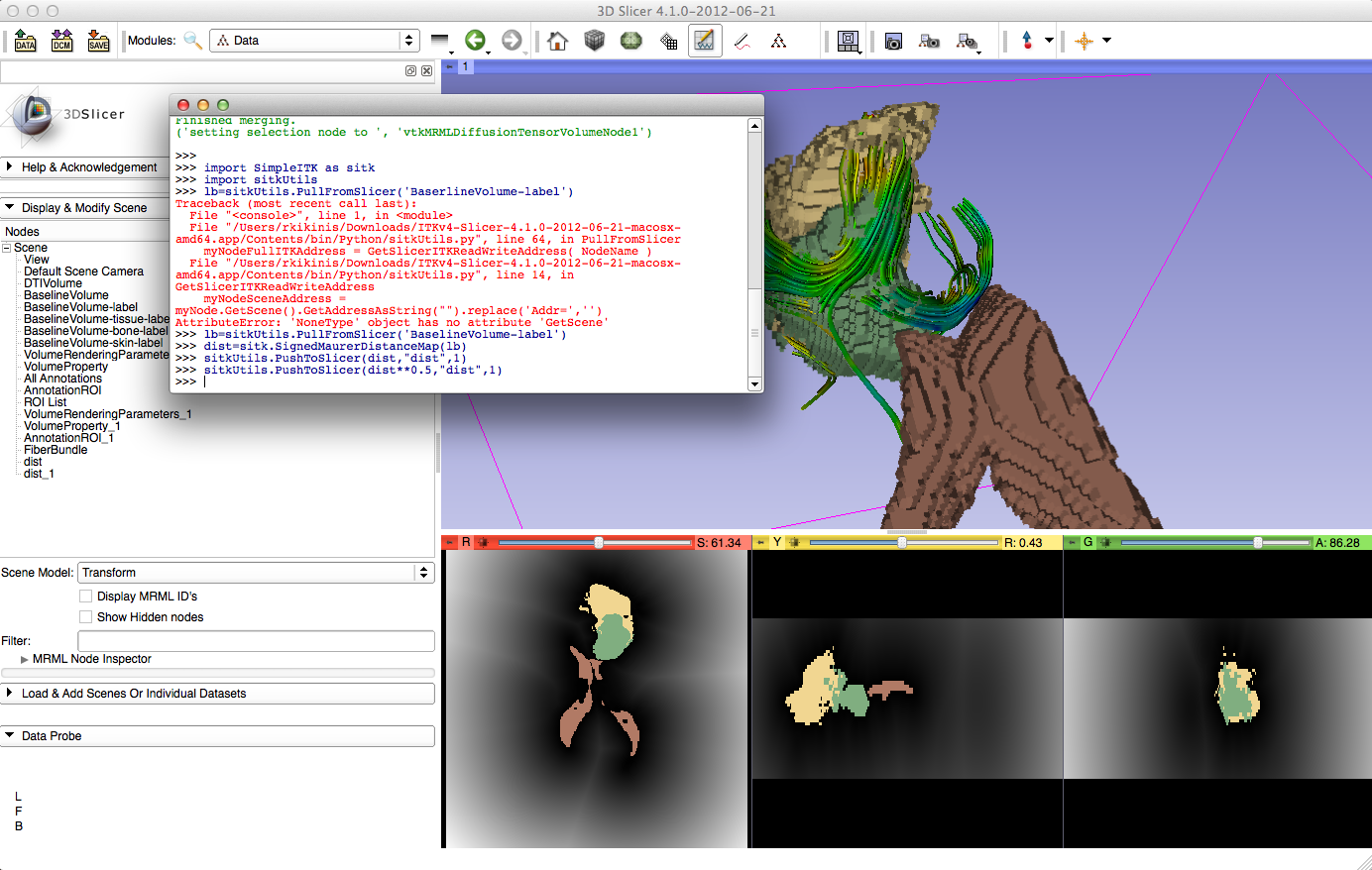
Task: Click the screenshot capture camera icon
Action: coord(893,41)
